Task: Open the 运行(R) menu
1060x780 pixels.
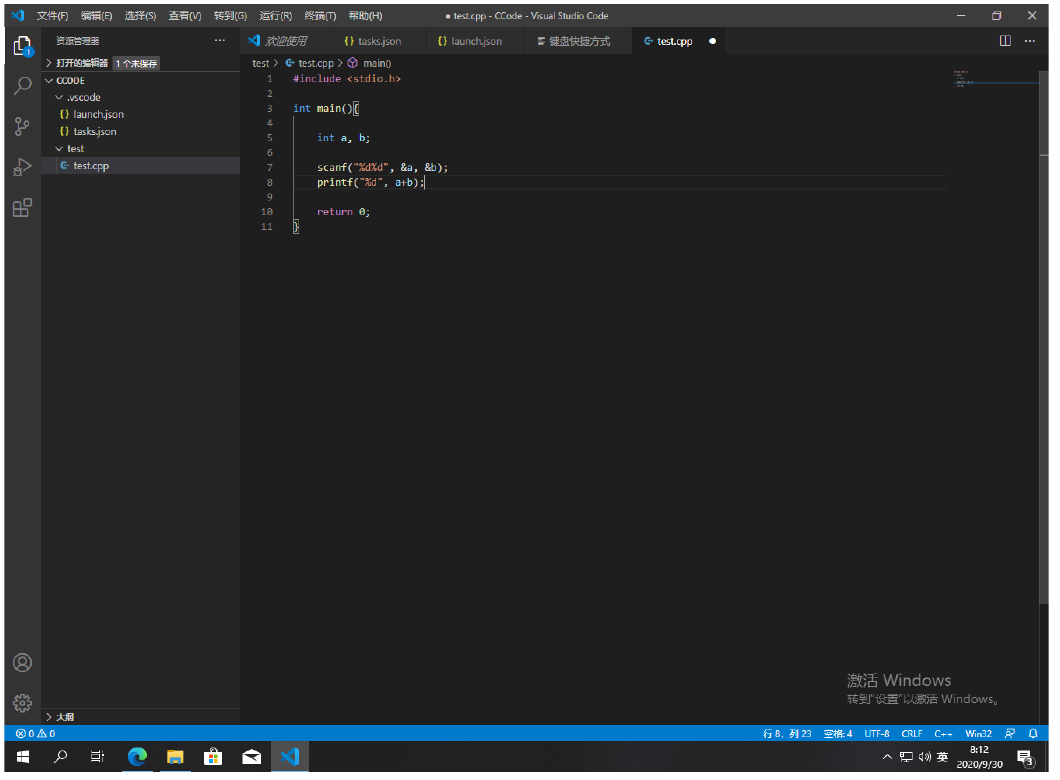Action: 275,16
